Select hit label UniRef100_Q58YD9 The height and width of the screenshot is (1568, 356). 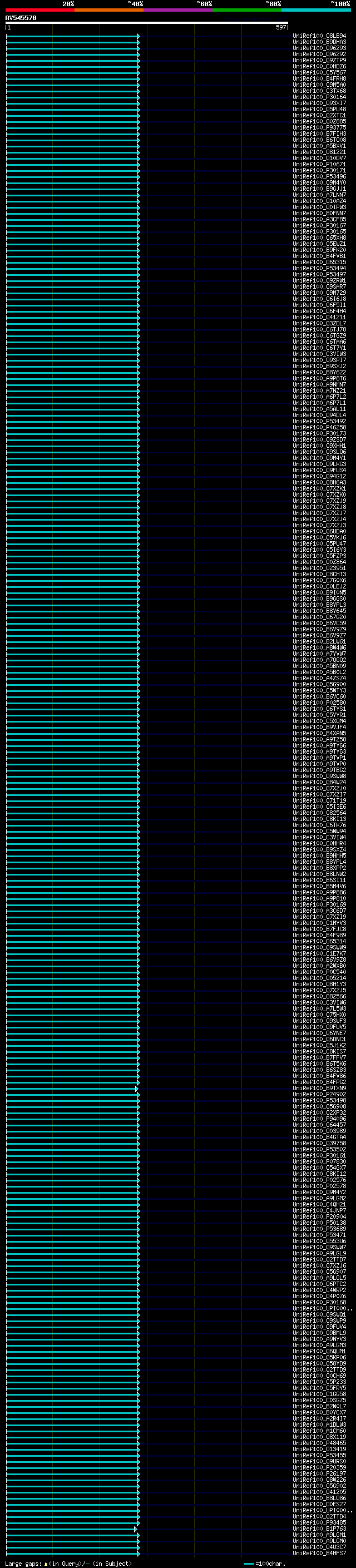coord(319,1363)
